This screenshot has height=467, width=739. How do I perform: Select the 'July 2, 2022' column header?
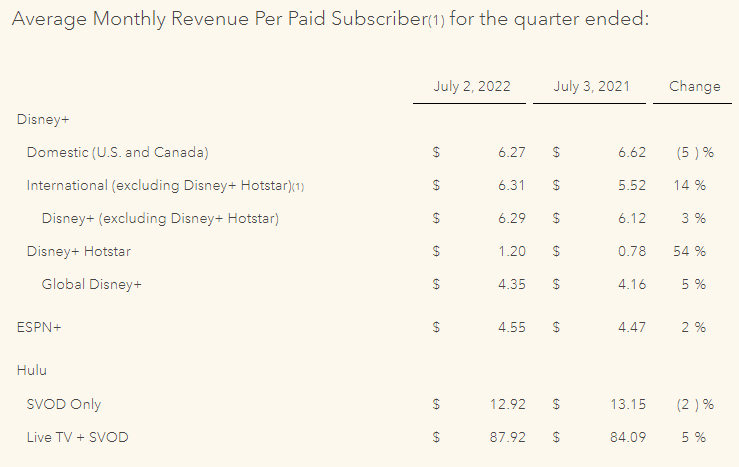[x=472, y=86]
